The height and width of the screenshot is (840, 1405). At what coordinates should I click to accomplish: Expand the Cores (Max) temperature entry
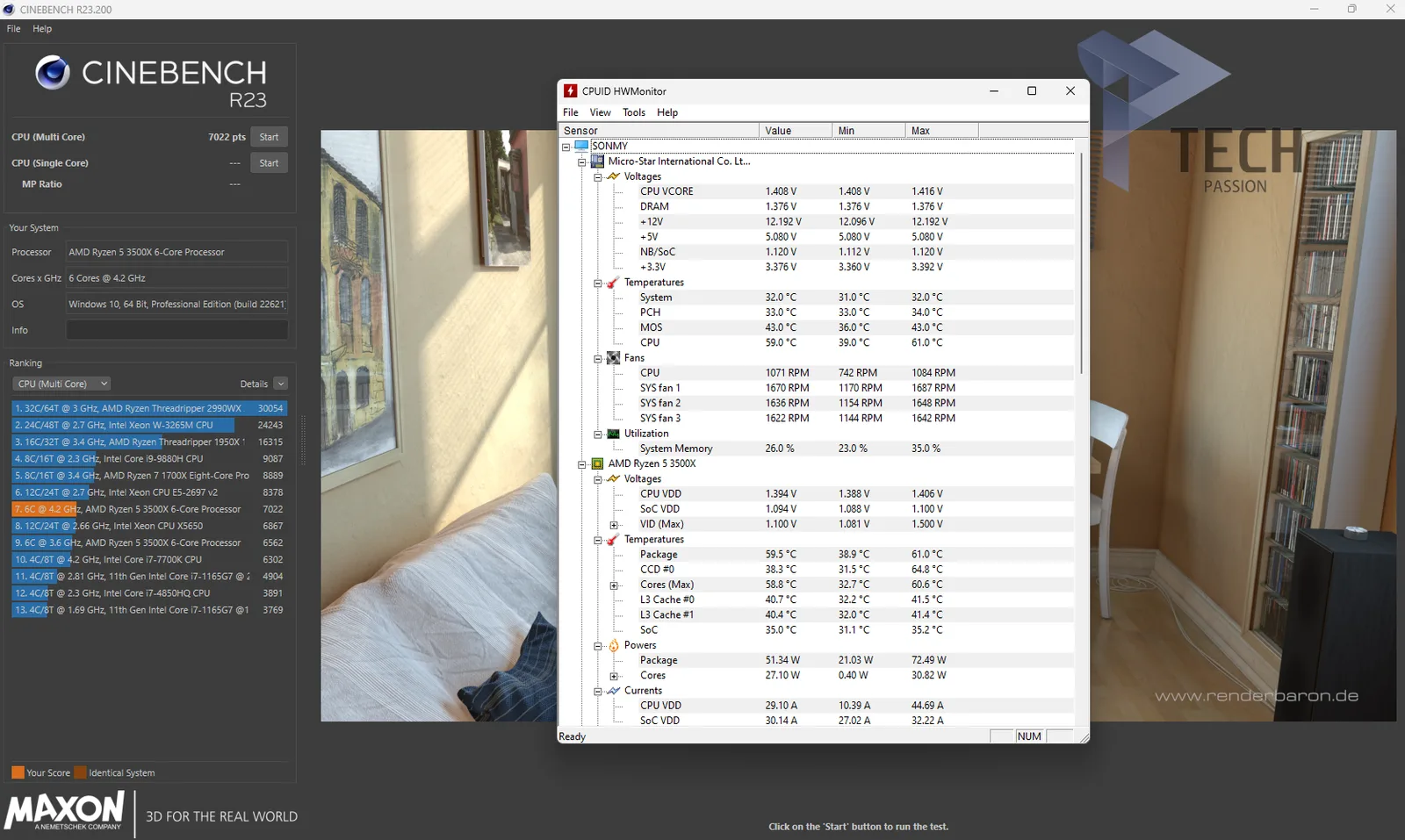point(614,585)
